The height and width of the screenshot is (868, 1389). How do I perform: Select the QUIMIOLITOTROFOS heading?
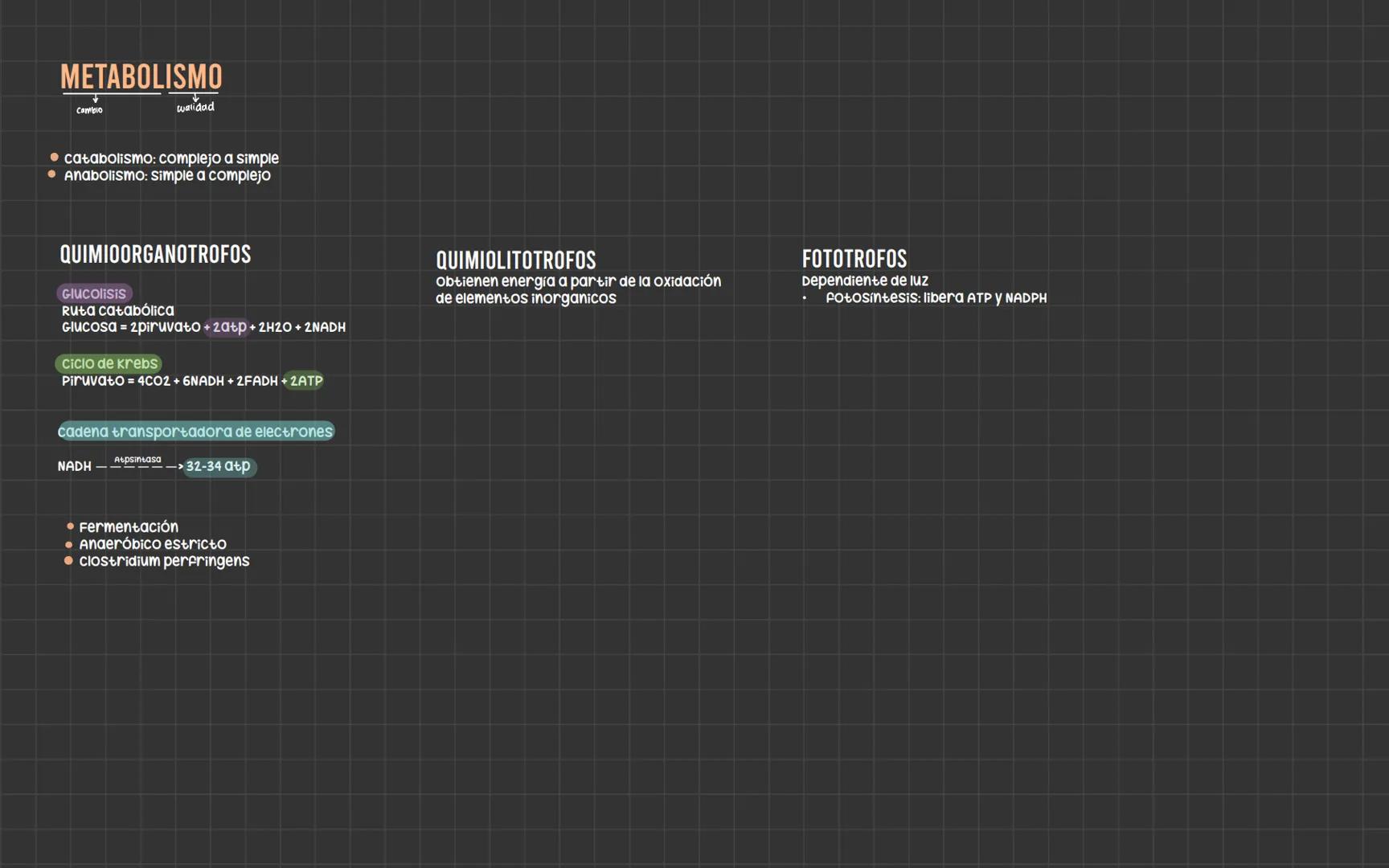(516, 260)
